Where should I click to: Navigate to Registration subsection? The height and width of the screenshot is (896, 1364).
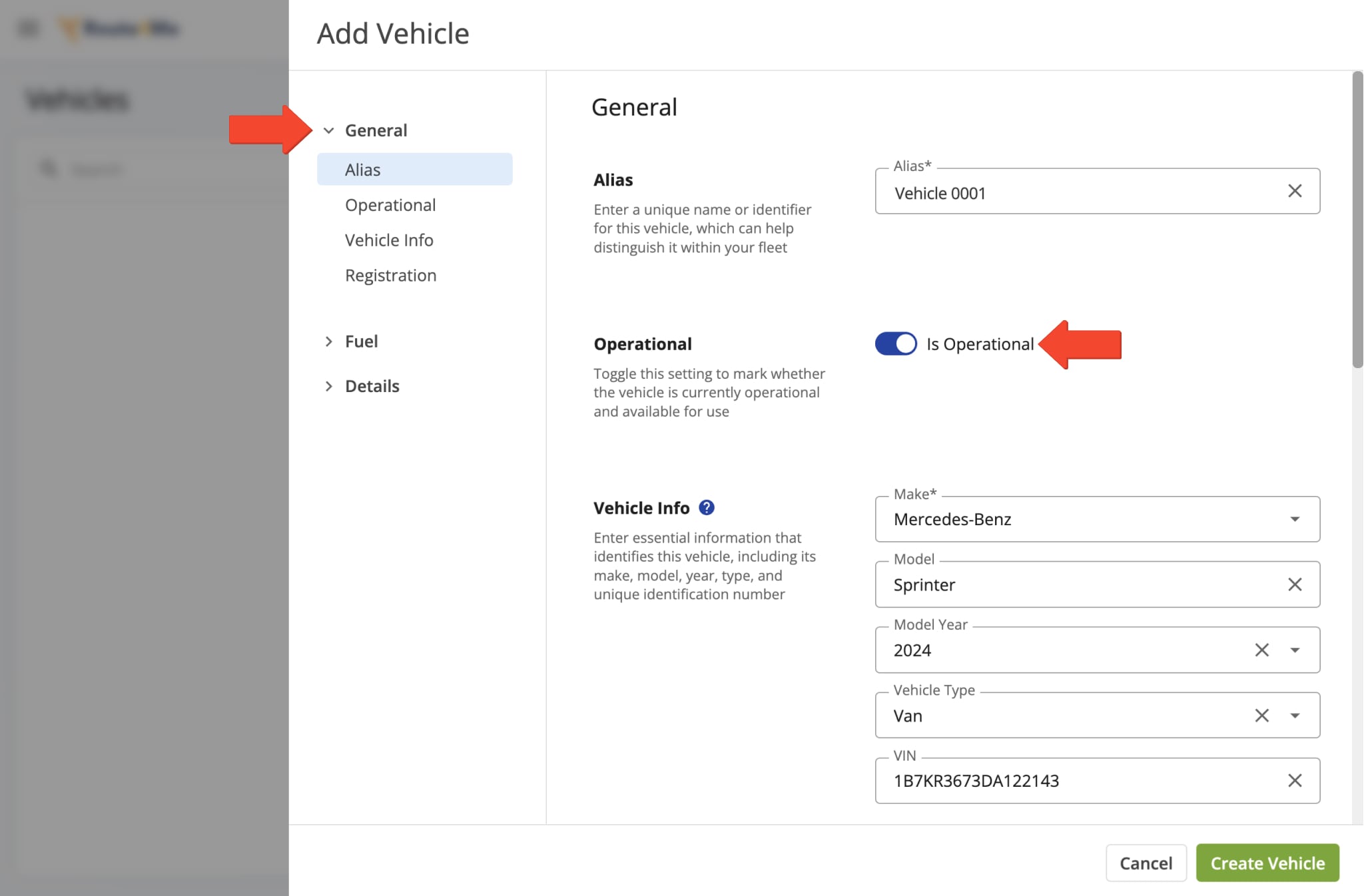[391, 273]
